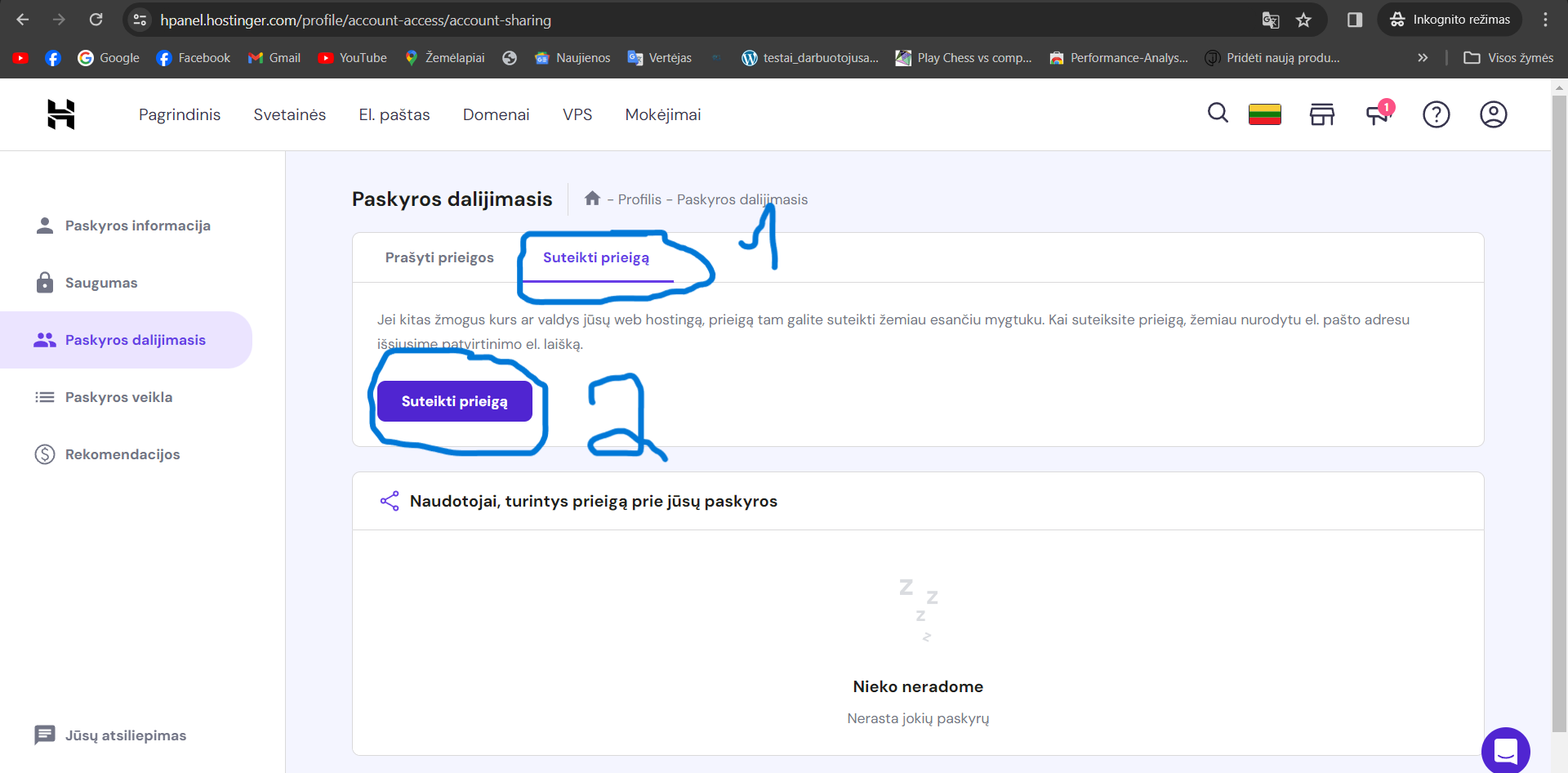This screenshot has width=1568, height=773.
Task: Select the Suteikti prieigą tab
Action: point(596,257)
